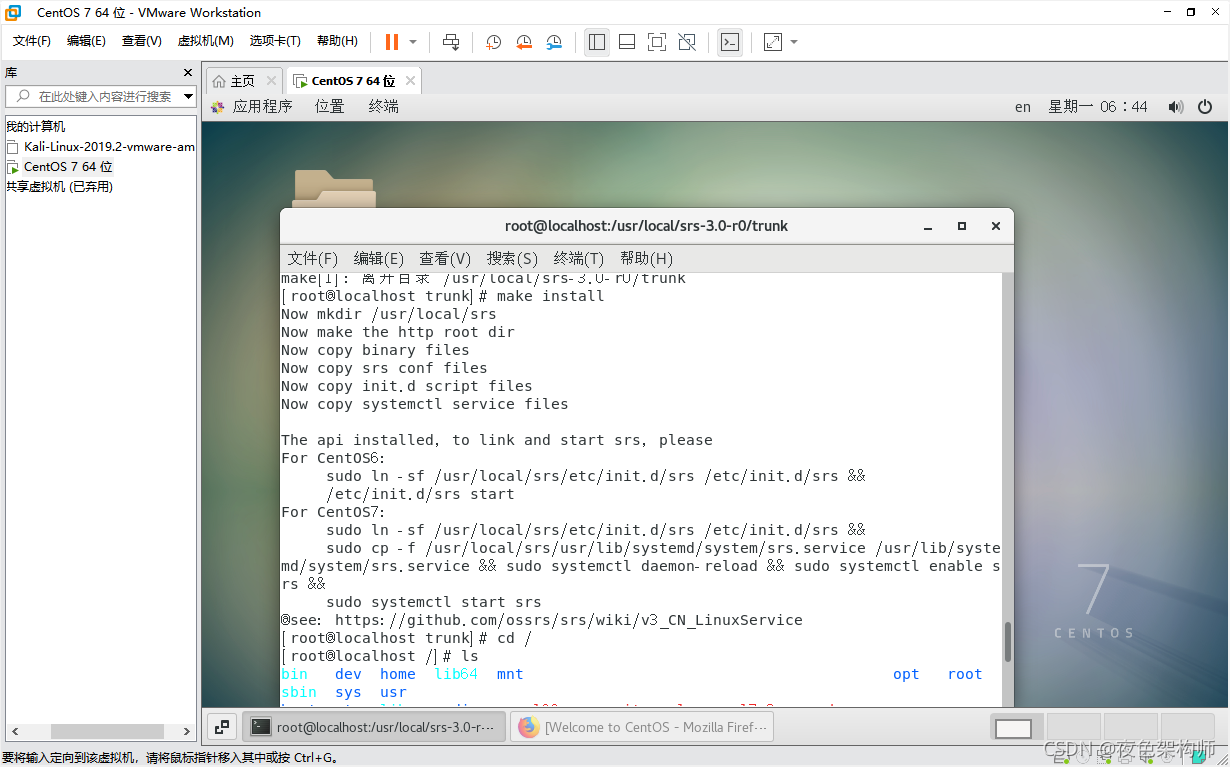This screenshot has height=767, width=1230.
Task: Click the show desktop icon in taskbar
Action: [x=222, y=727]
